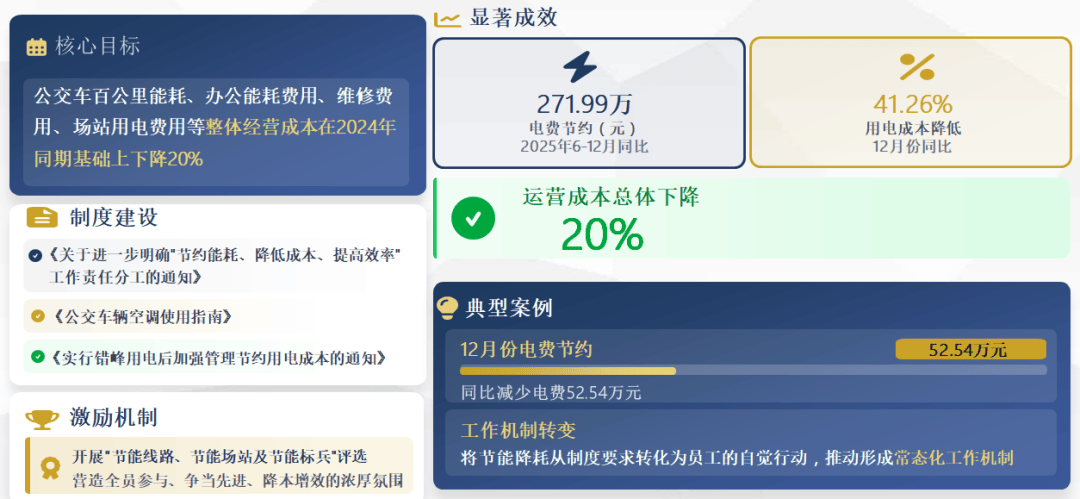
Task: Click the chart icon next to 显著成效
Action: click(x=448, y=18)
